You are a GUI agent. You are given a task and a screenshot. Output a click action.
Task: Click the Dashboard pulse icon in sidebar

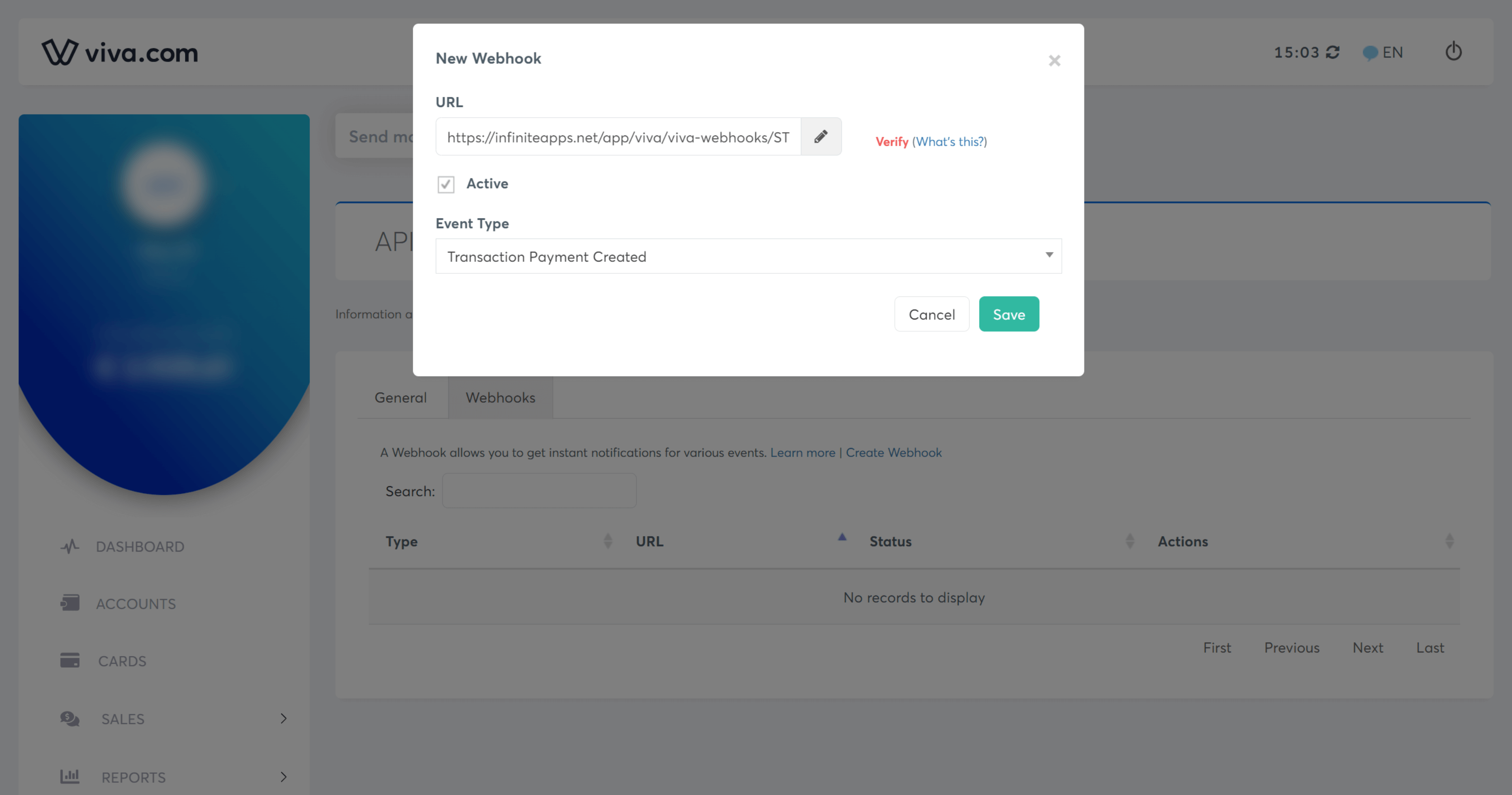(70, 547)
